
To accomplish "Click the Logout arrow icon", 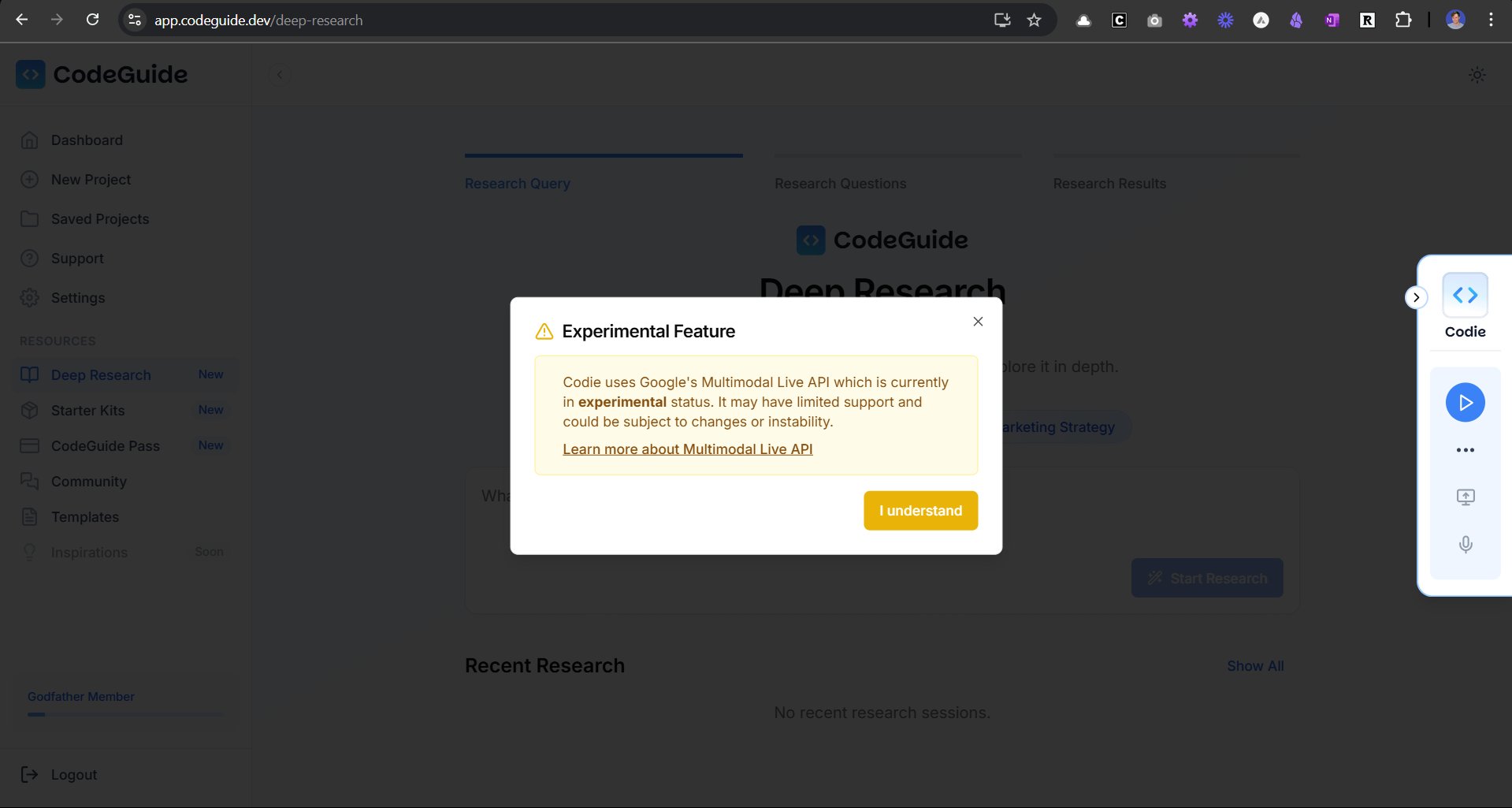I will [30, 775].
